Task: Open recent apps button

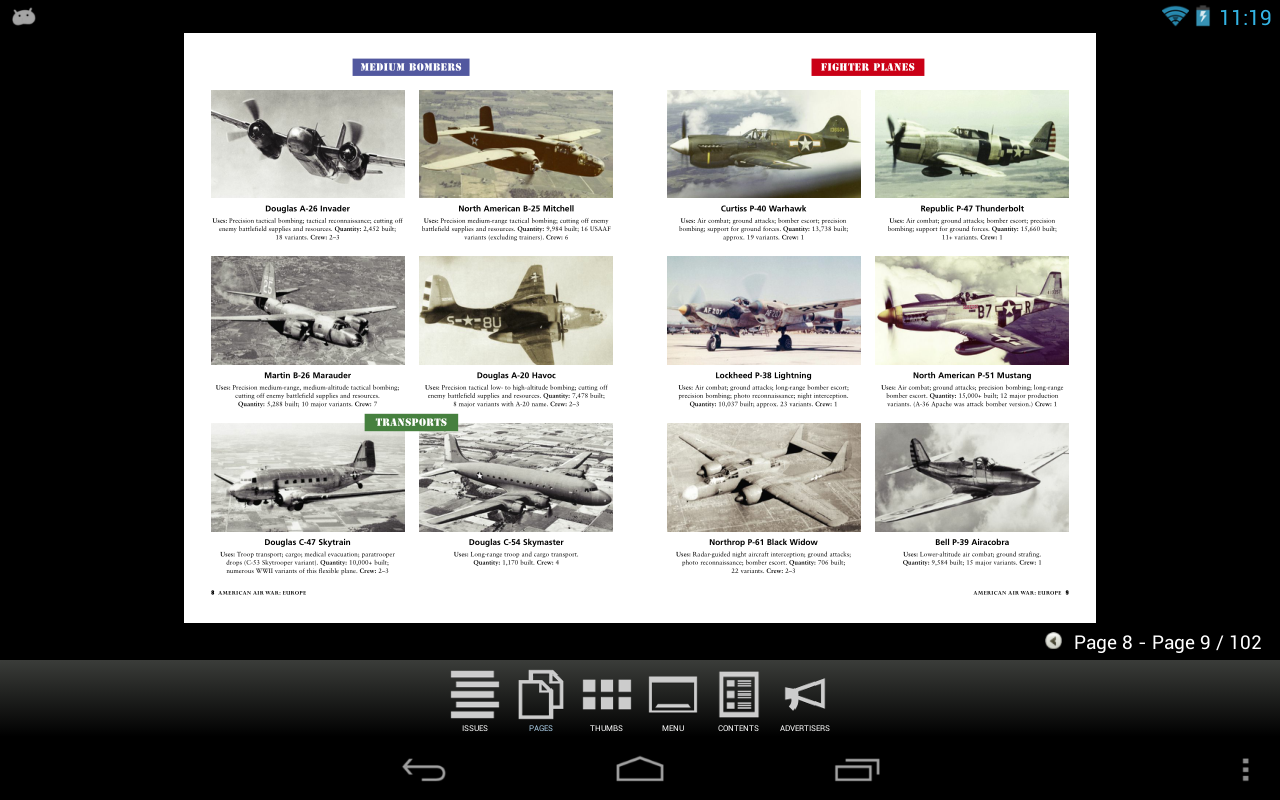Action: click(857, 769)
